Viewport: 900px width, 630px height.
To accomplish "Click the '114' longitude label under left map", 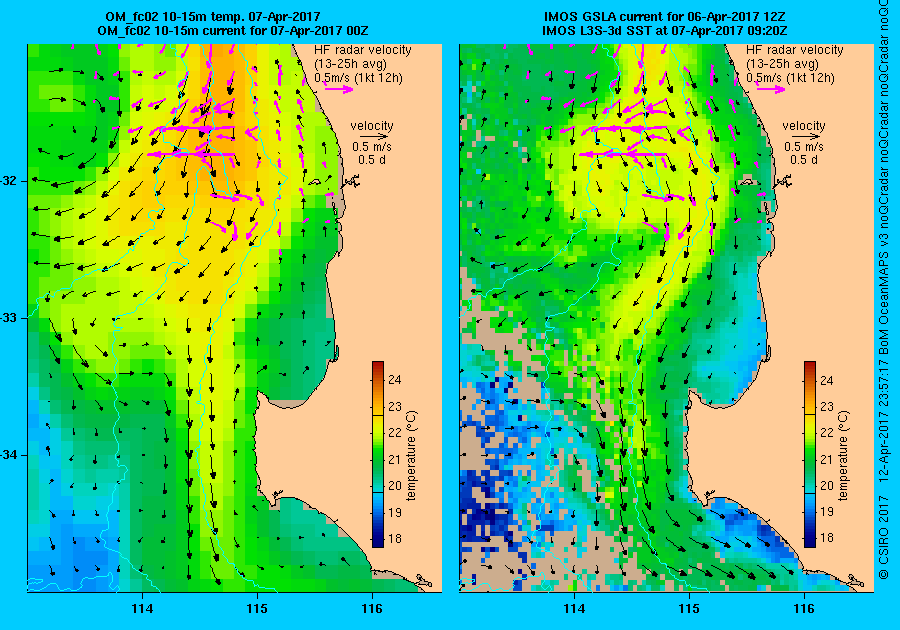I will pos(142,609).
